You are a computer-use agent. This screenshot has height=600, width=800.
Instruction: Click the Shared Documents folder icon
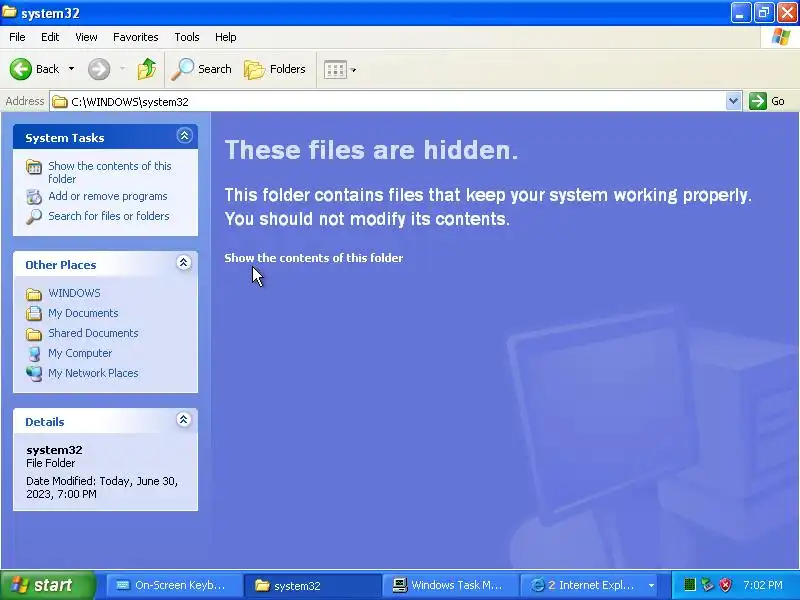[x=34, y=334]
